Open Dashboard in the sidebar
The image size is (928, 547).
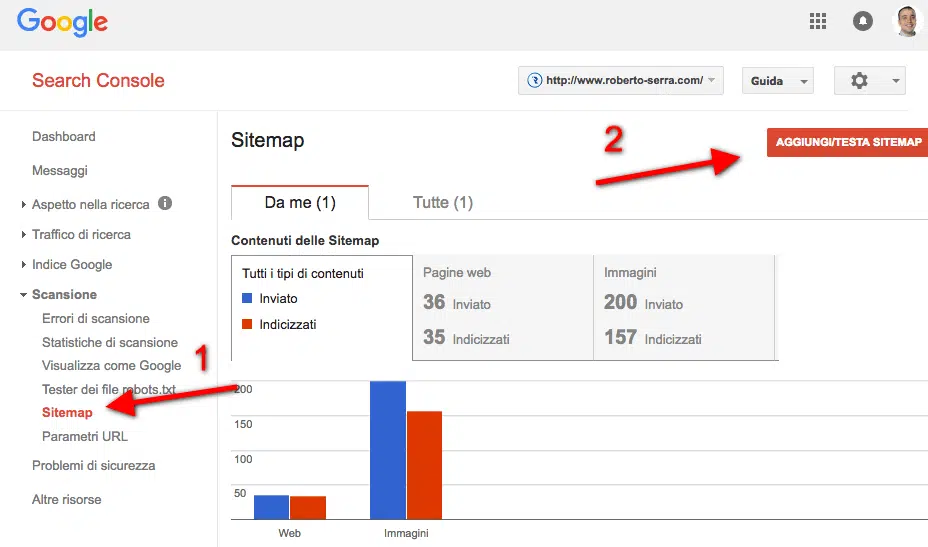64,137
